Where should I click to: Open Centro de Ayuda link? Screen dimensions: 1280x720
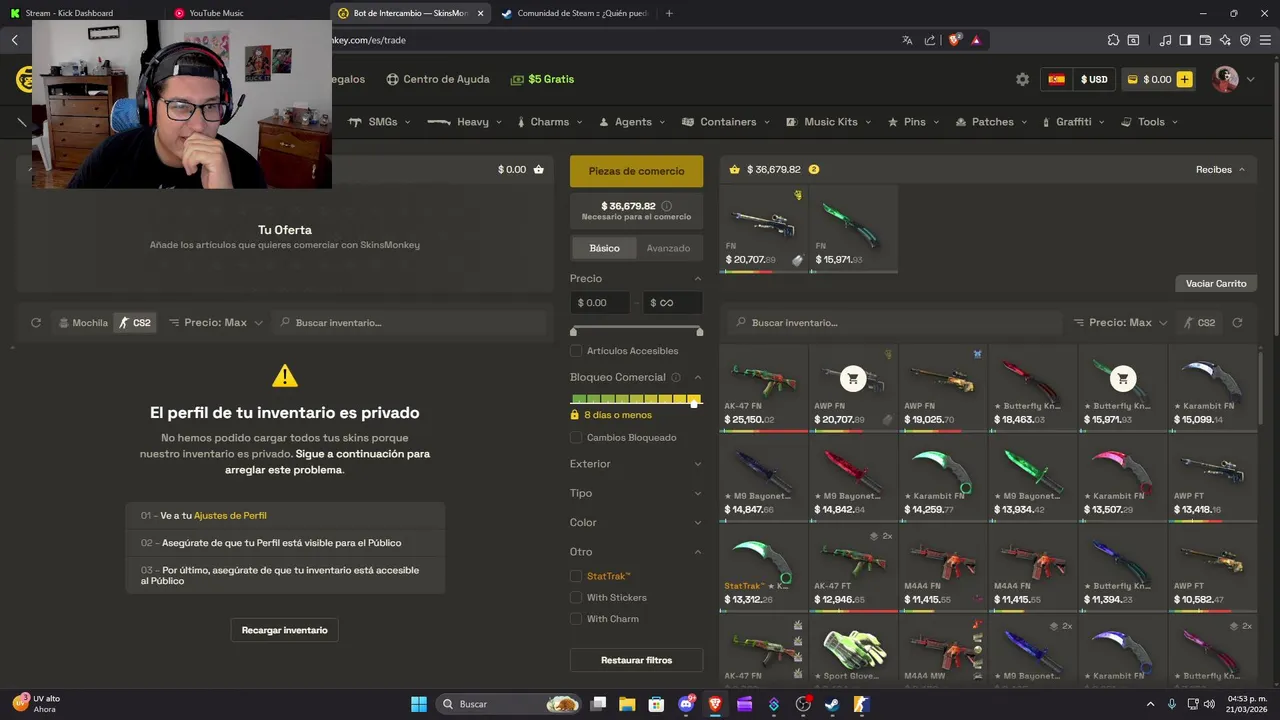tap(438, 79)
